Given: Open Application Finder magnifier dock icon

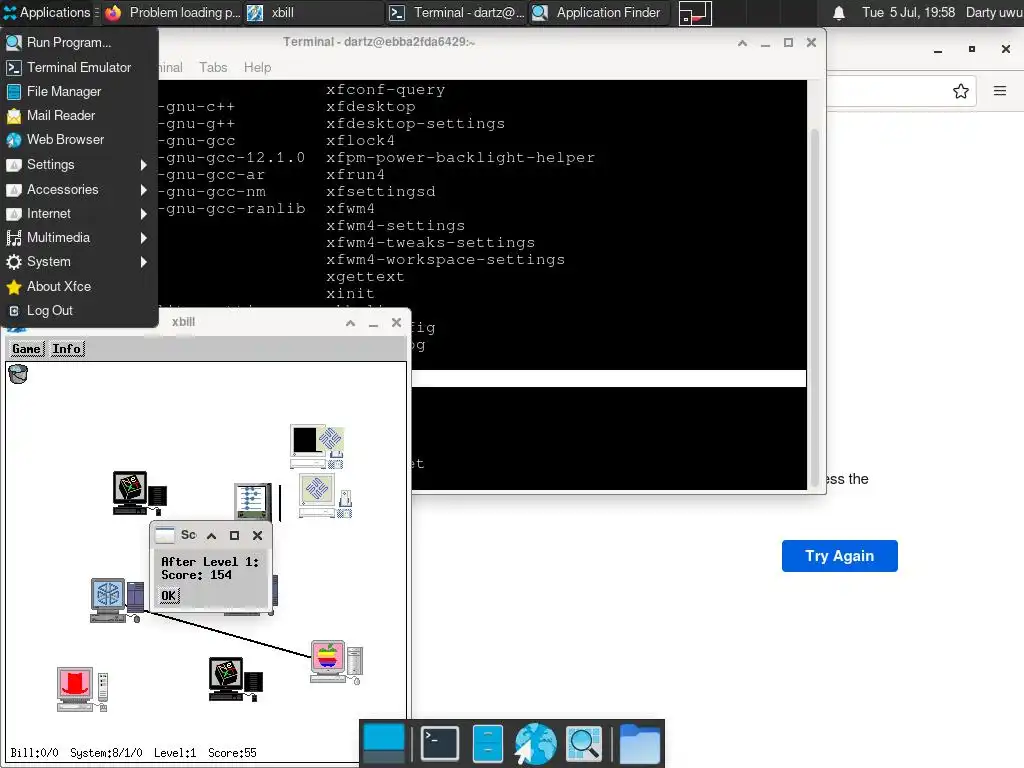Looking at the screenshot, I should (583, 743).
